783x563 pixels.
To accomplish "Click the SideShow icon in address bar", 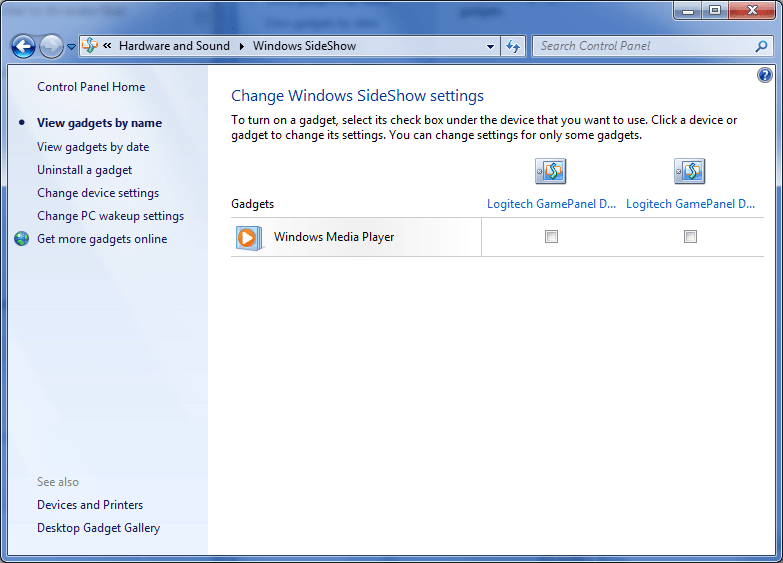I will (x=90, y=45).
